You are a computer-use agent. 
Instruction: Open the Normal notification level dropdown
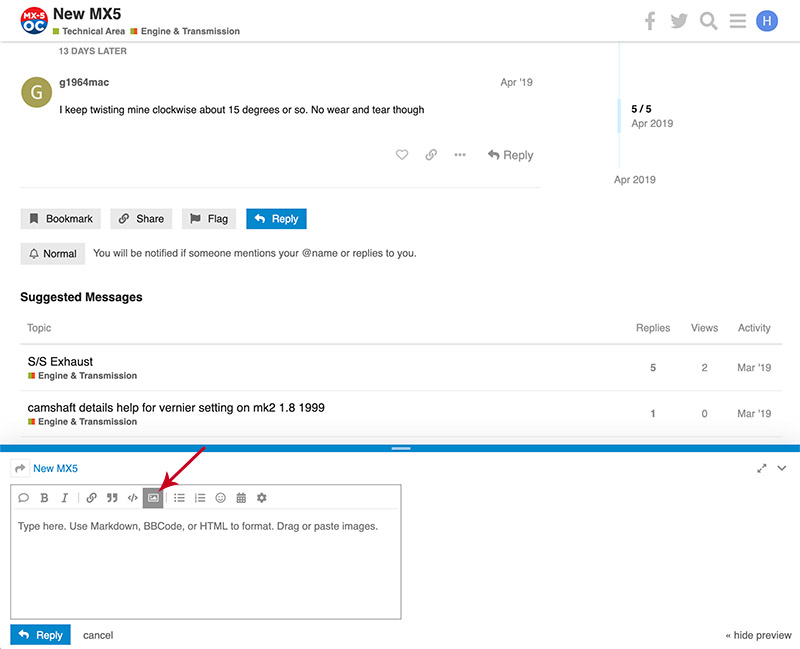pos(53,254)
